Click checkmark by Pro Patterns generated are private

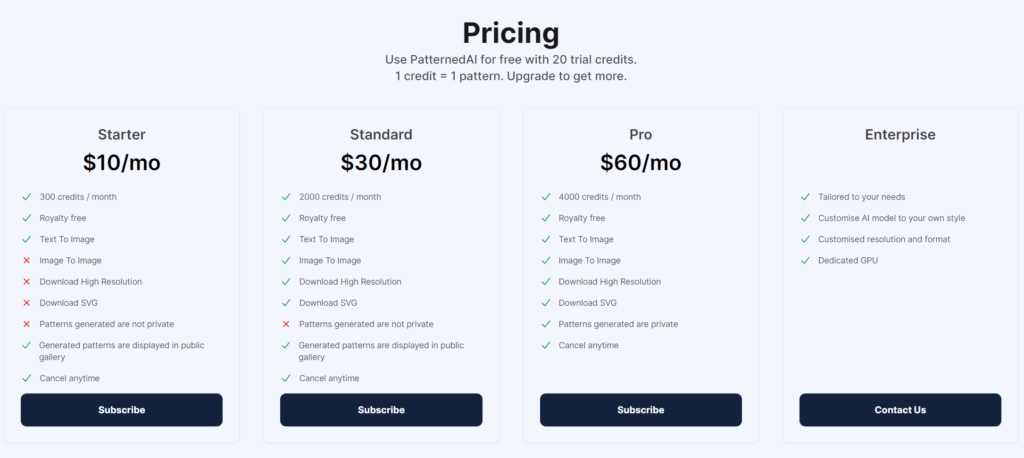tap(546, 324)
